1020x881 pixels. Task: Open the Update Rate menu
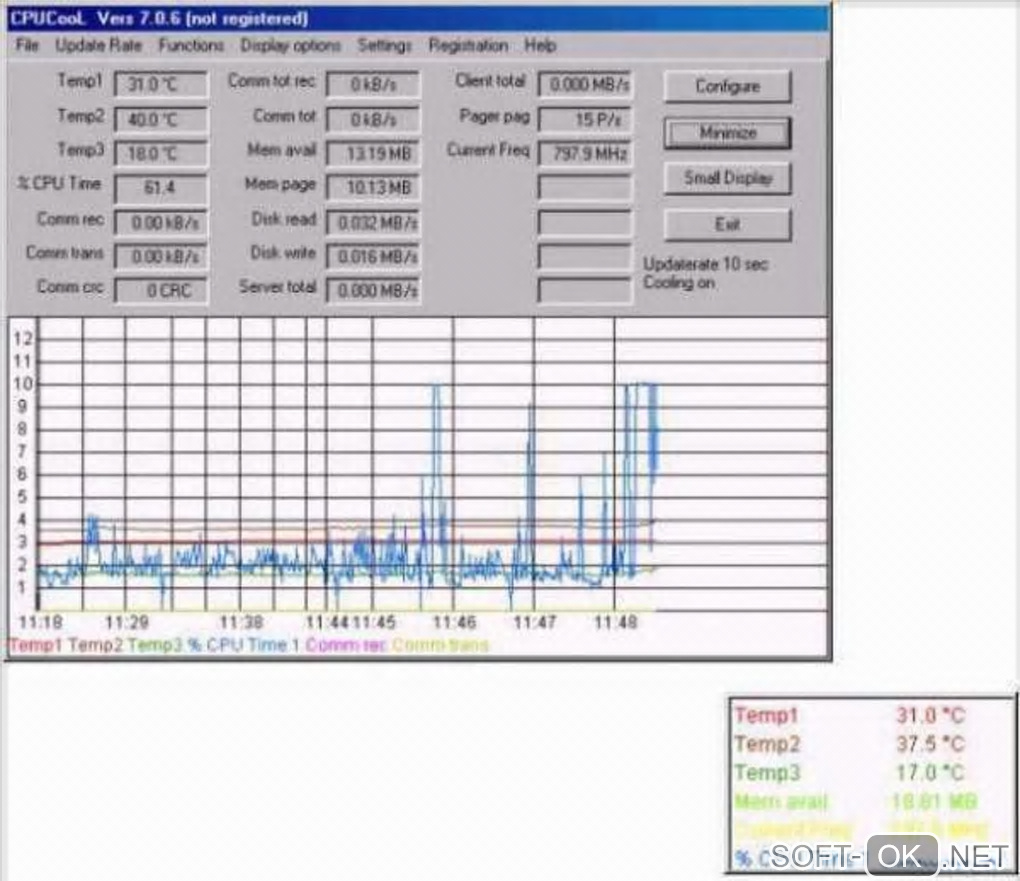click(x=98, y=45)
